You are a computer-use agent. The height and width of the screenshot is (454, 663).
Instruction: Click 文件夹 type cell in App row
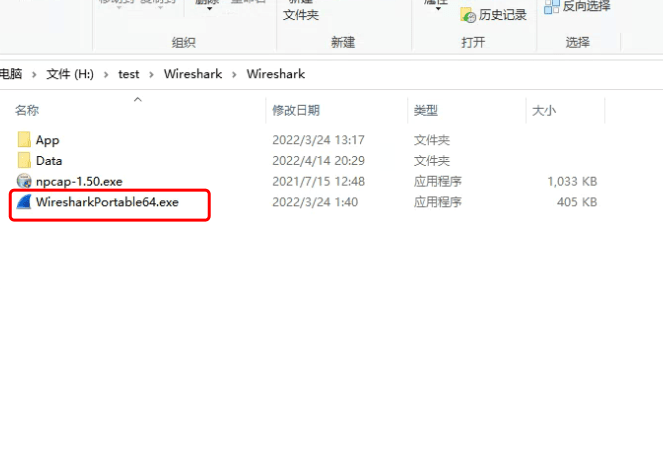431,140
